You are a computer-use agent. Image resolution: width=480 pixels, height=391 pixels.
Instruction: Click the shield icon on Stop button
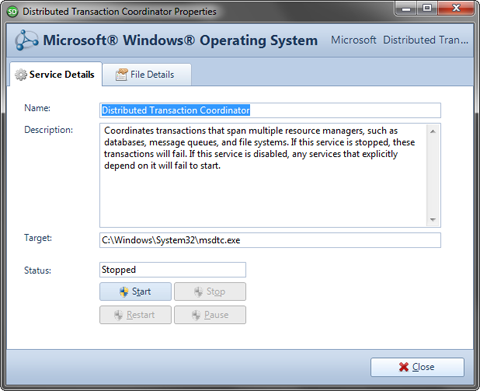coord(198,292)
